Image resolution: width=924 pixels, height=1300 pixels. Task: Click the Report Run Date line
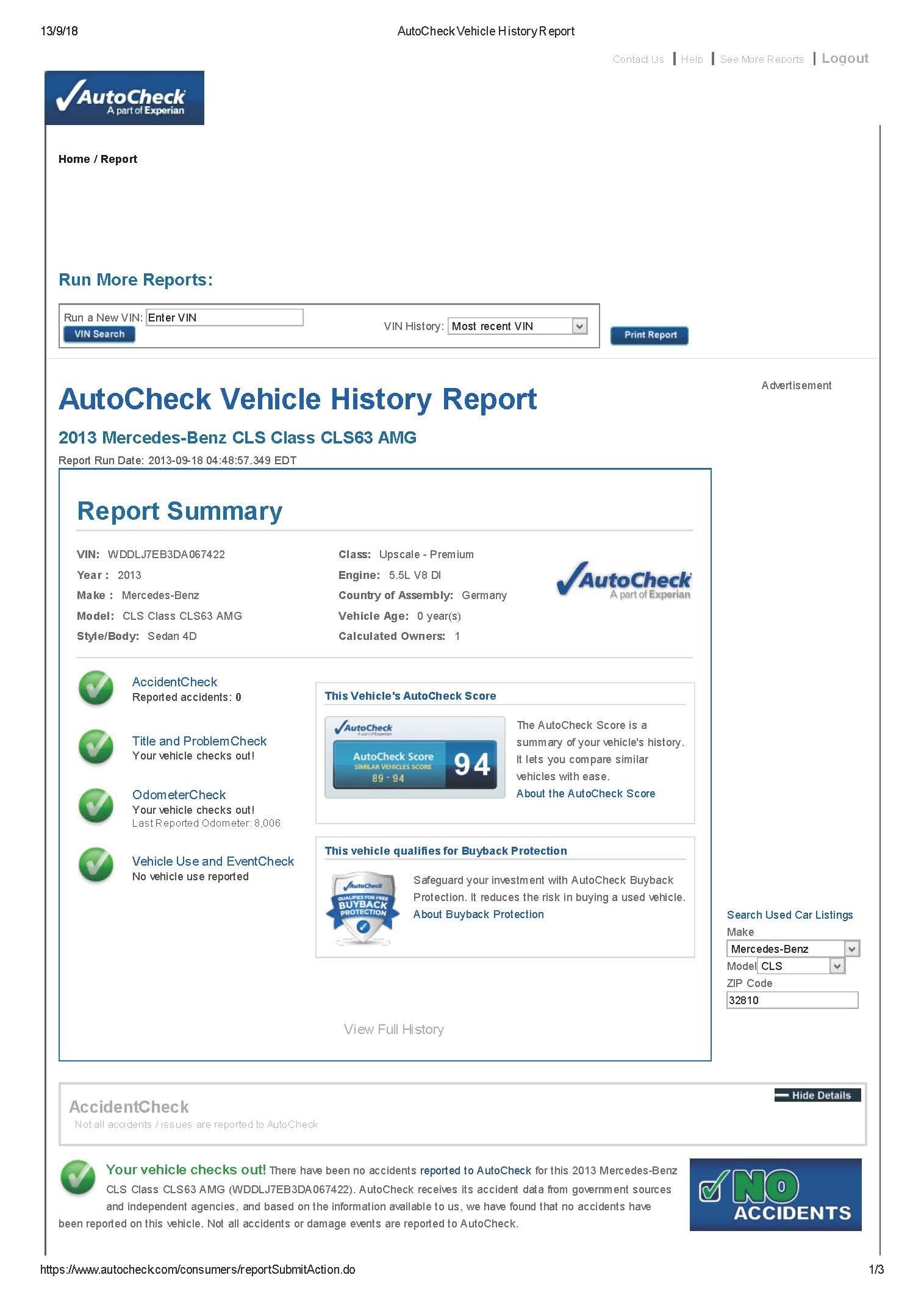[x=177, y=461]
